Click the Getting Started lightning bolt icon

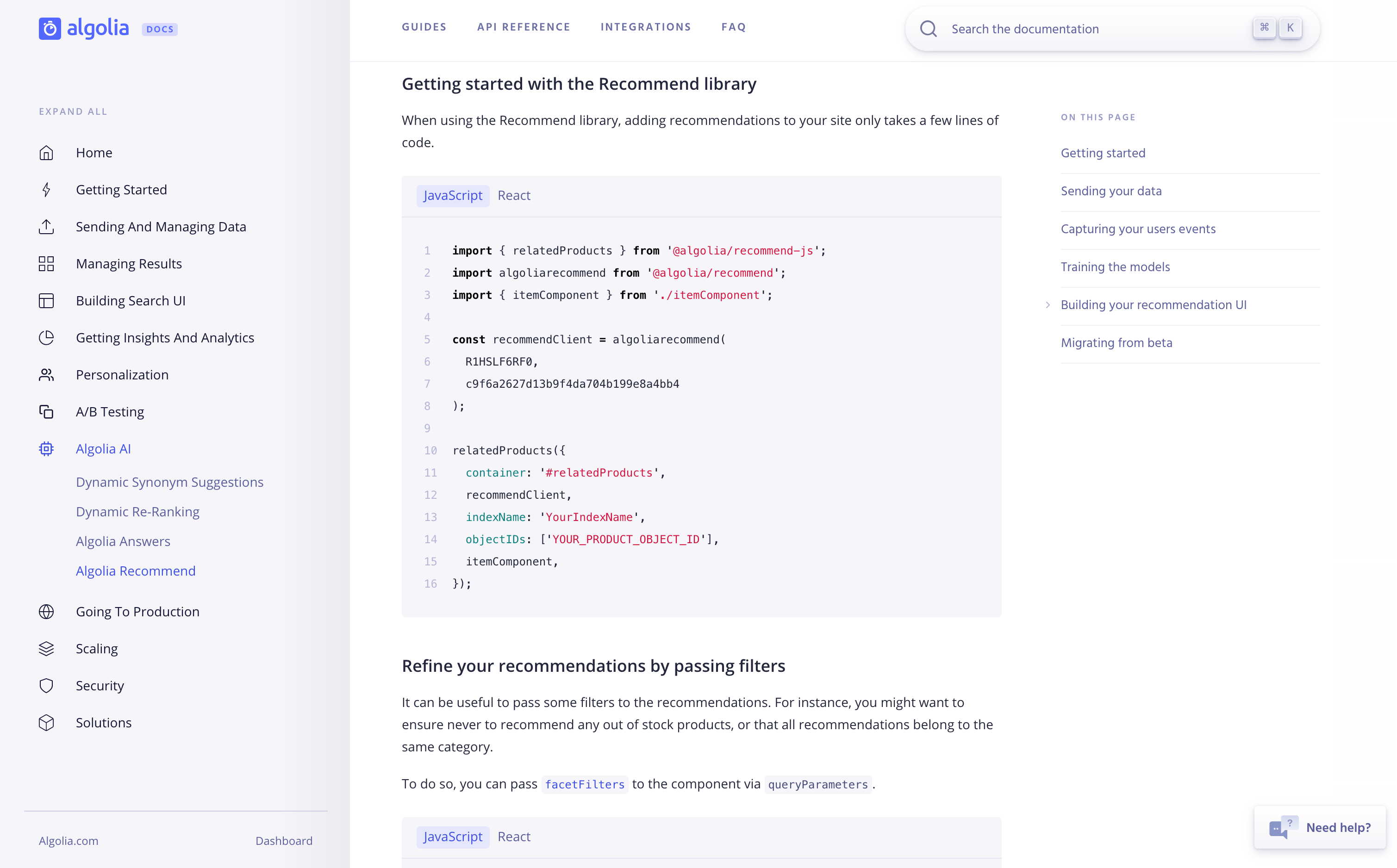point(47,189)
